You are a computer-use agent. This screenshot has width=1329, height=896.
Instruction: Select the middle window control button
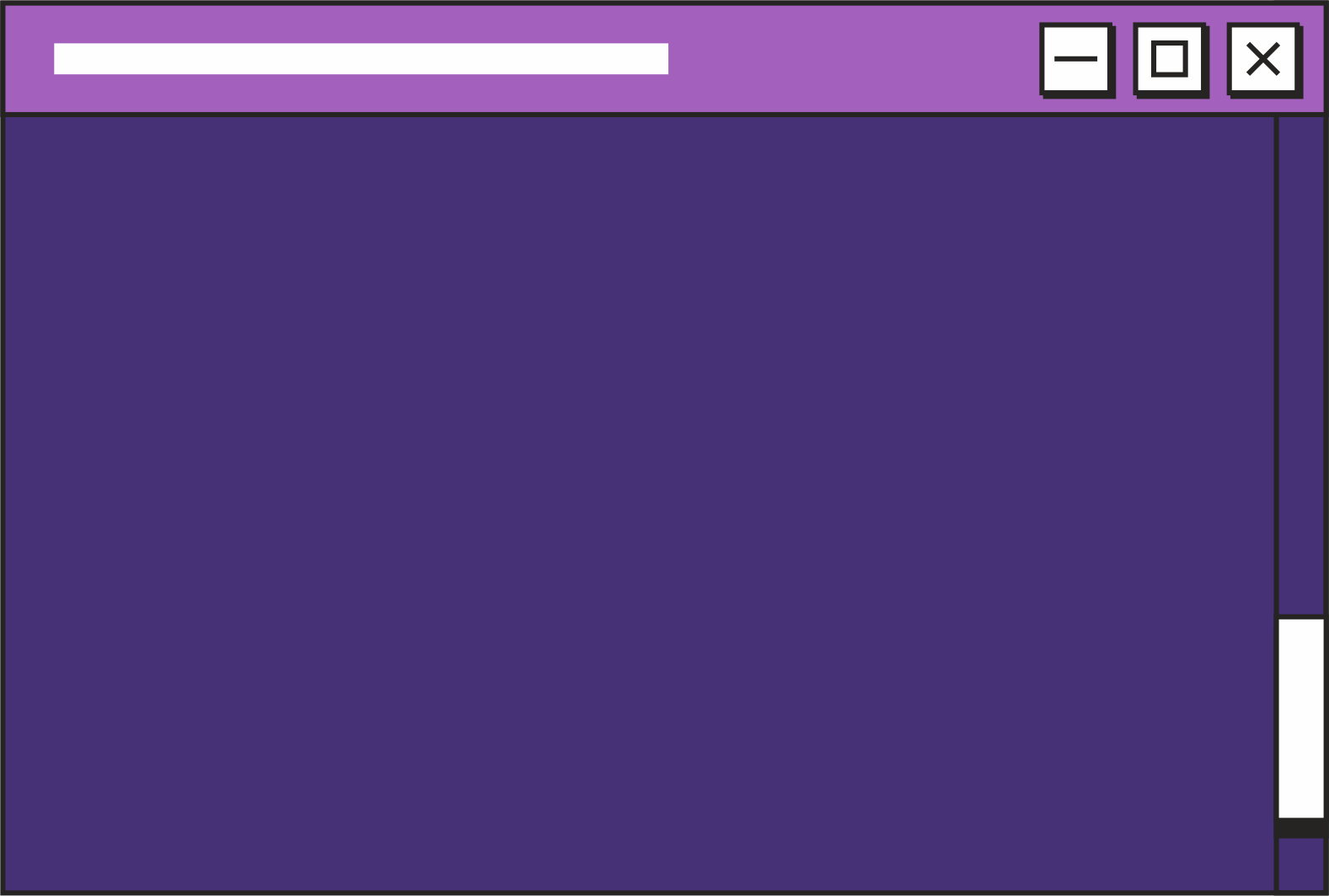(x=1169, y=59)
